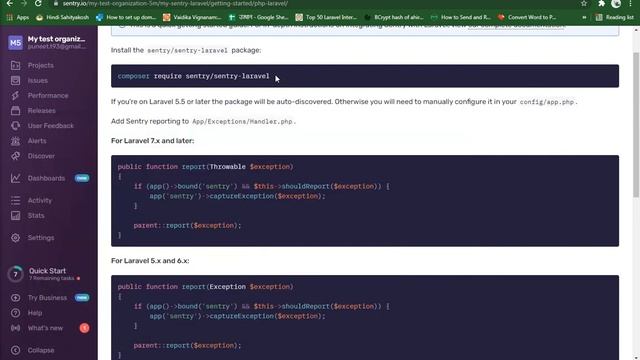The image size is (640, 360).
Task: Click the Dashboards chart icon
Action: click(x=16, y=178)
